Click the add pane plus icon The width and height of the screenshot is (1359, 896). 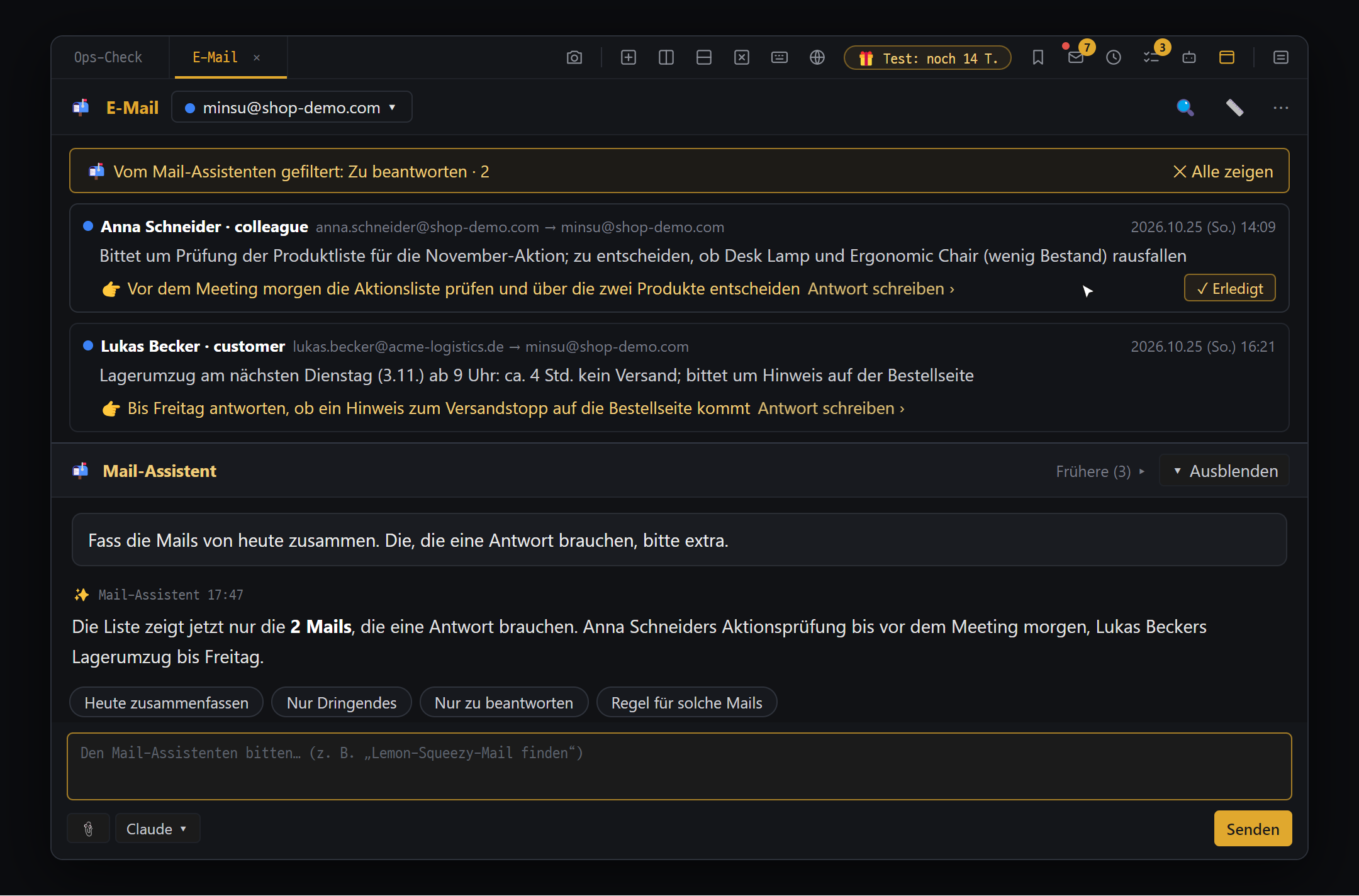[628, 58]
